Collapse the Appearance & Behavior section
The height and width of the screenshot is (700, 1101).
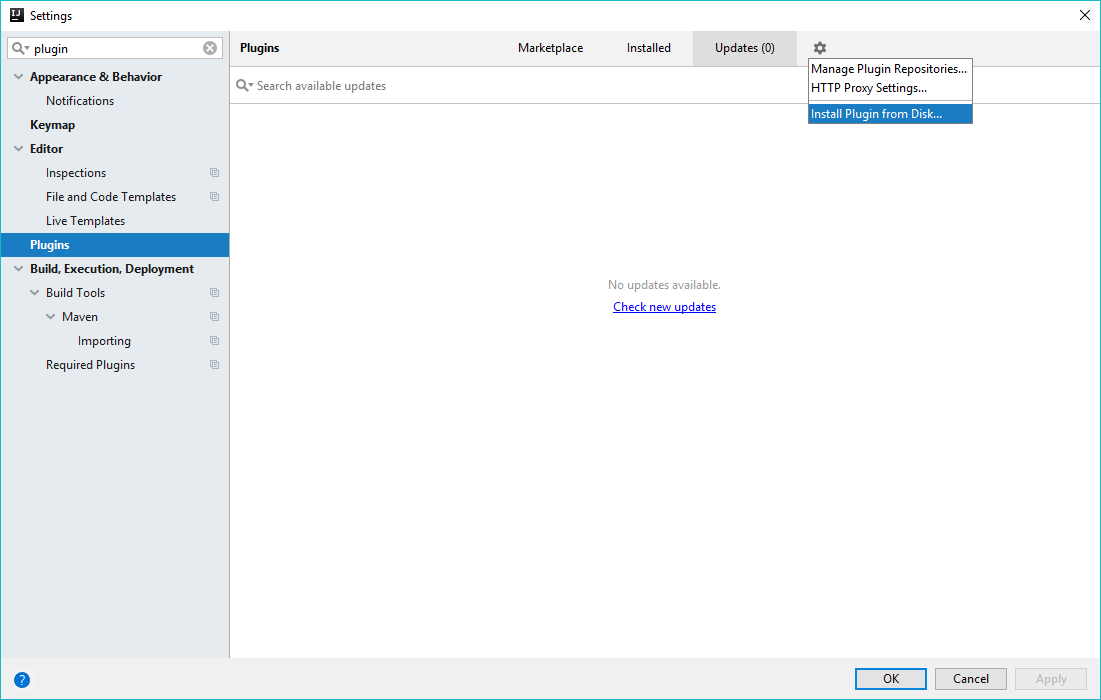(18, 77)
